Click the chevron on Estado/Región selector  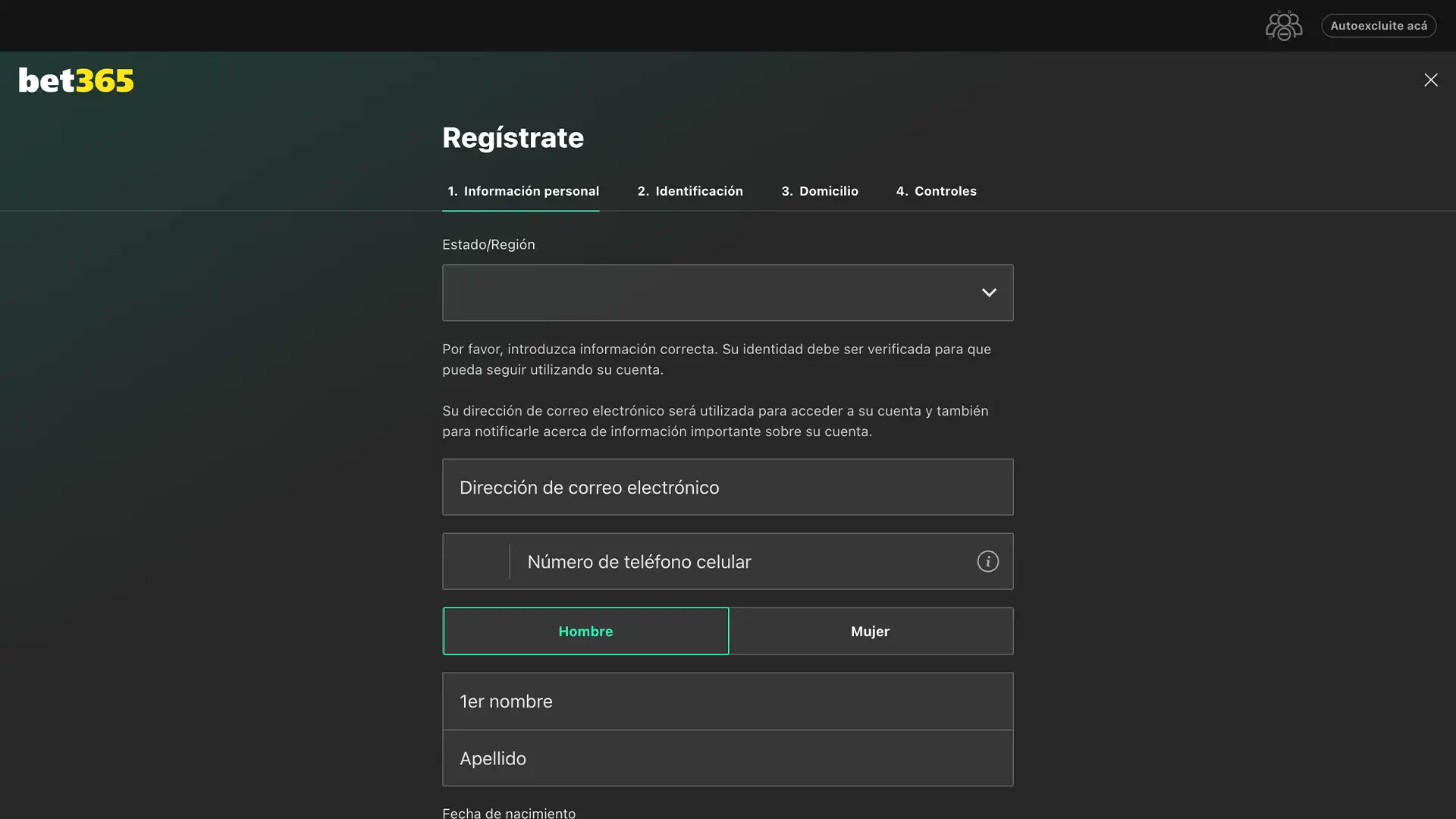[989, 292]
